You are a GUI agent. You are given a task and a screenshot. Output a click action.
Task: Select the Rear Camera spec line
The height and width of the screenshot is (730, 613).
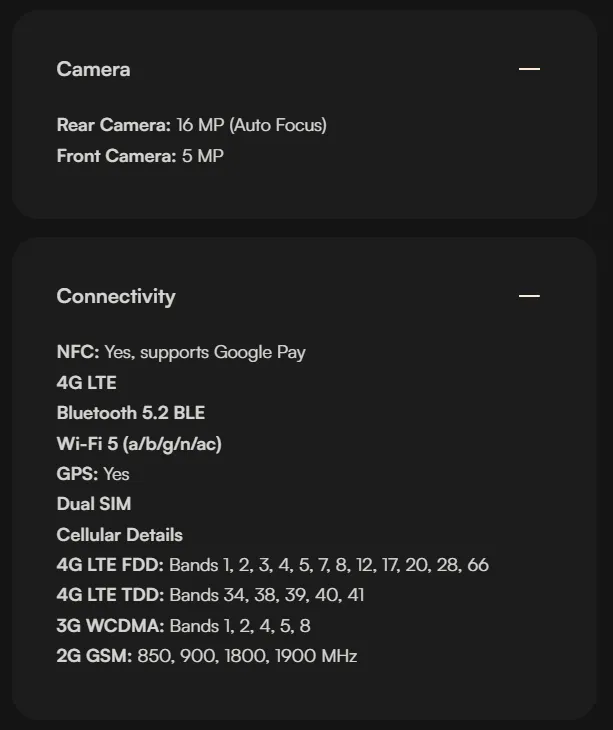click(192, 125)
